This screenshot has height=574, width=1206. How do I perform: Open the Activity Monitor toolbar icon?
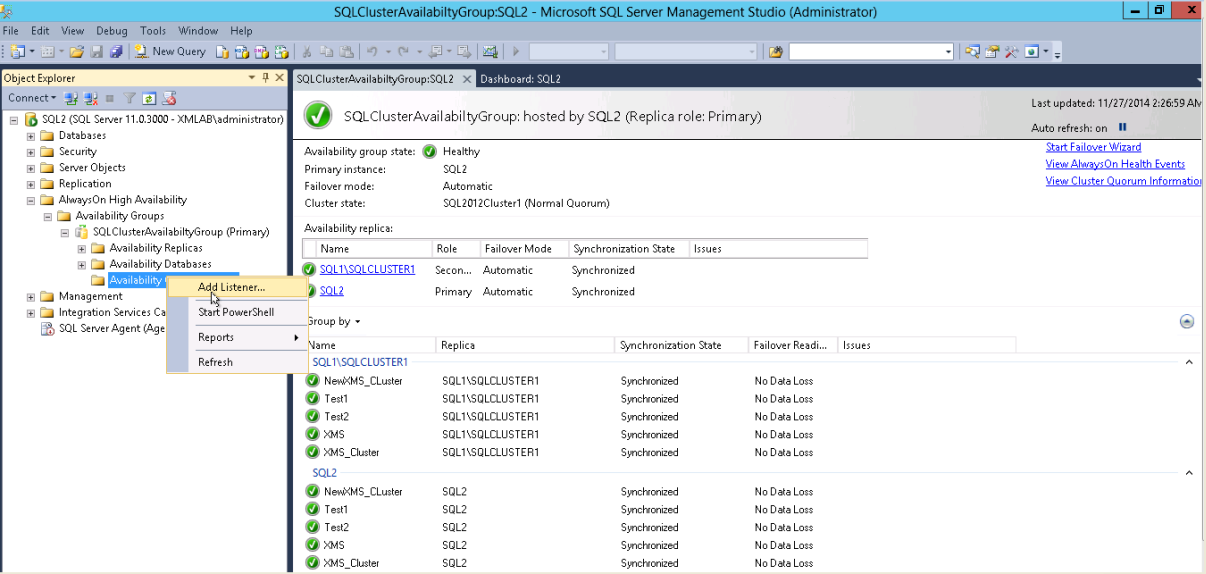(x=490, y=52)
